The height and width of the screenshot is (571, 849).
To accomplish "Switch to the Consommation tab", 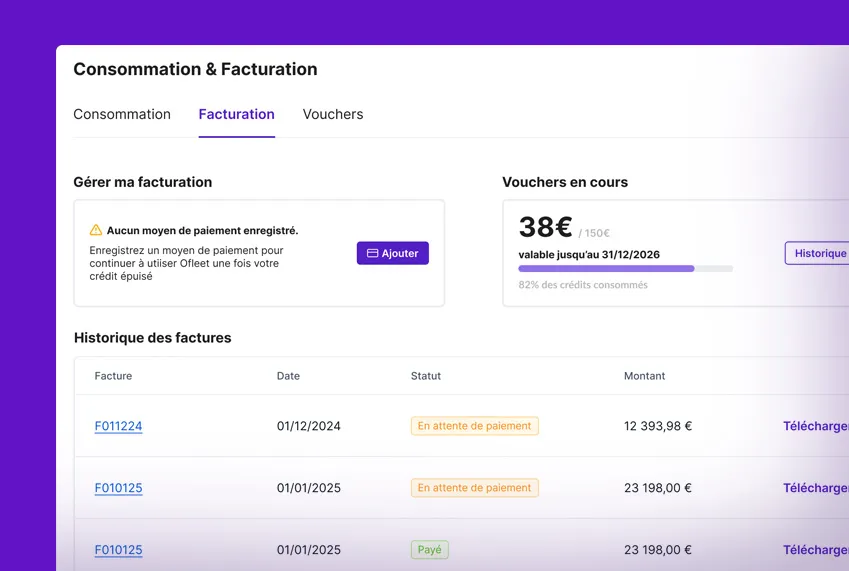I will [122, 114].
